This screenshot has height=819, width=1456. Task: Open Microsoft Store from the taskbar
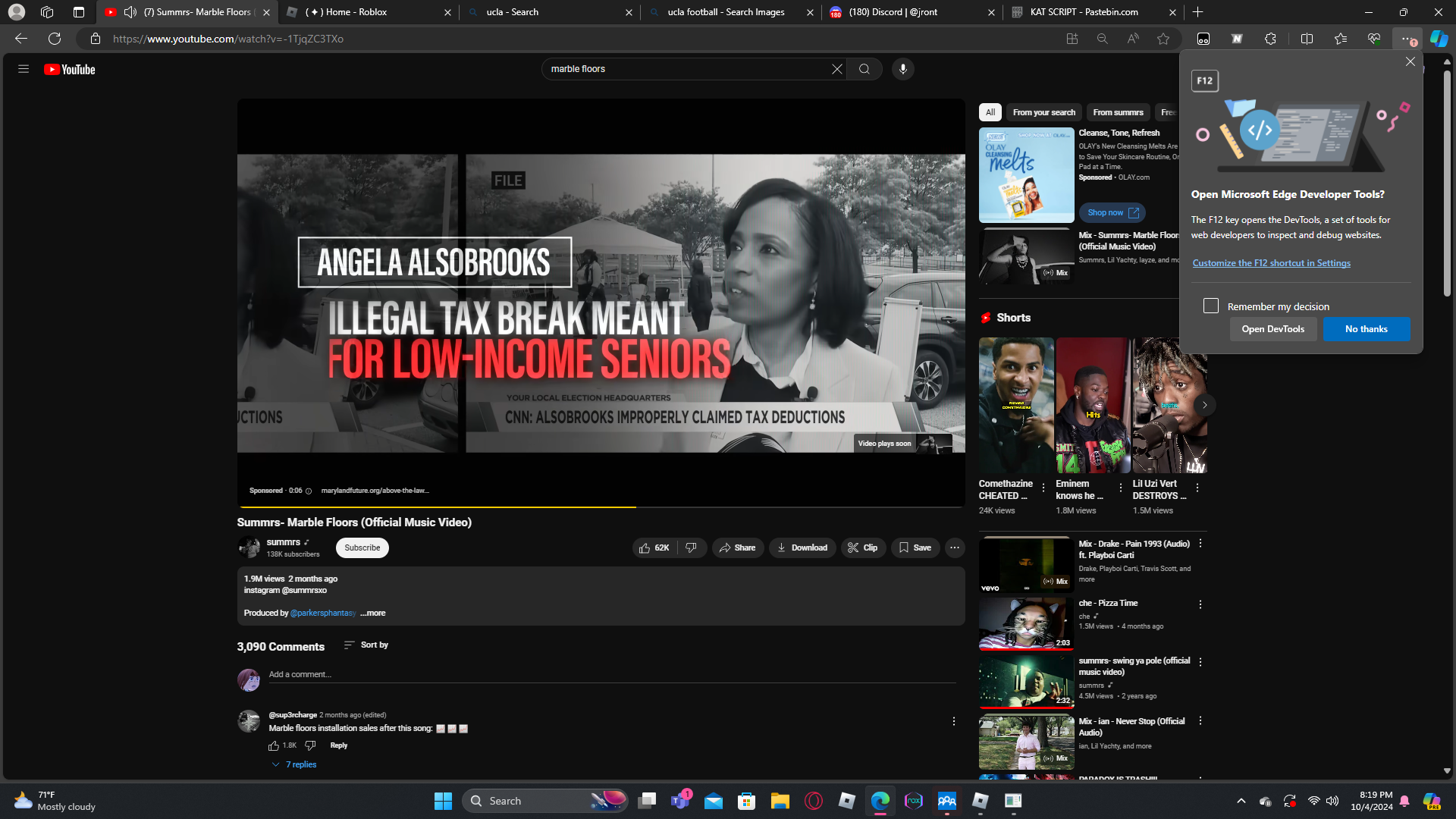pyautogui.click(x=747, y=801)
